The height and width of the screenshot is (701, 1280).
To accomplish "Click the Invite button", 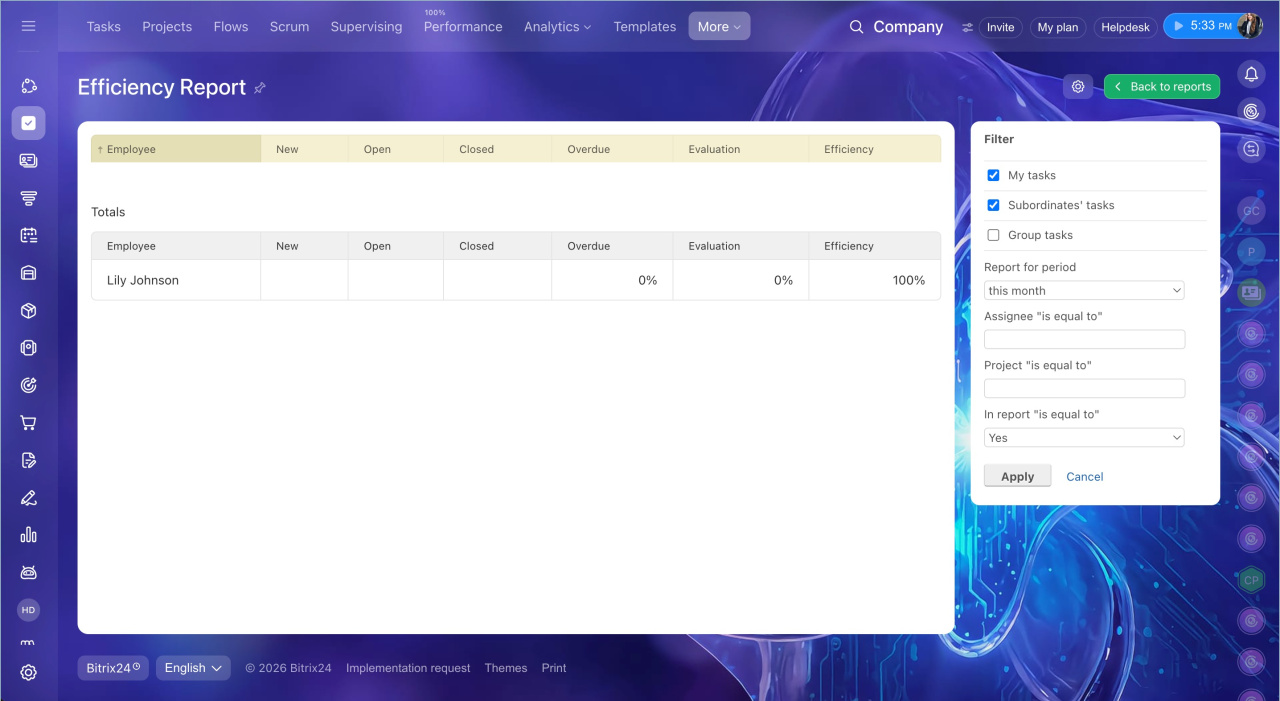I will [x=1000, y=28].
